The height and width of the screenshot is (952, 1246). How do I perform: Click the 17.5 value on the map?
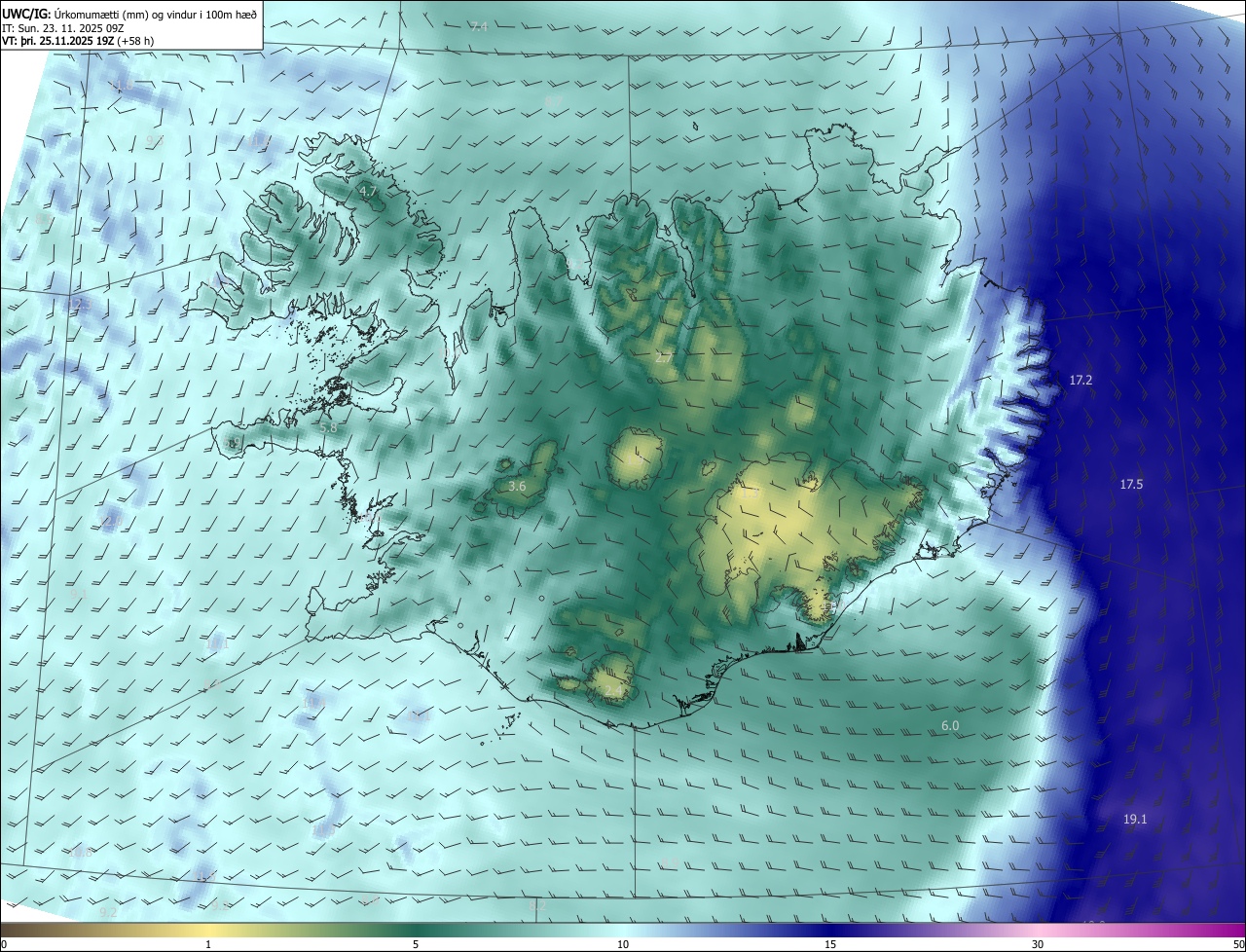(x=1131, y=484)
